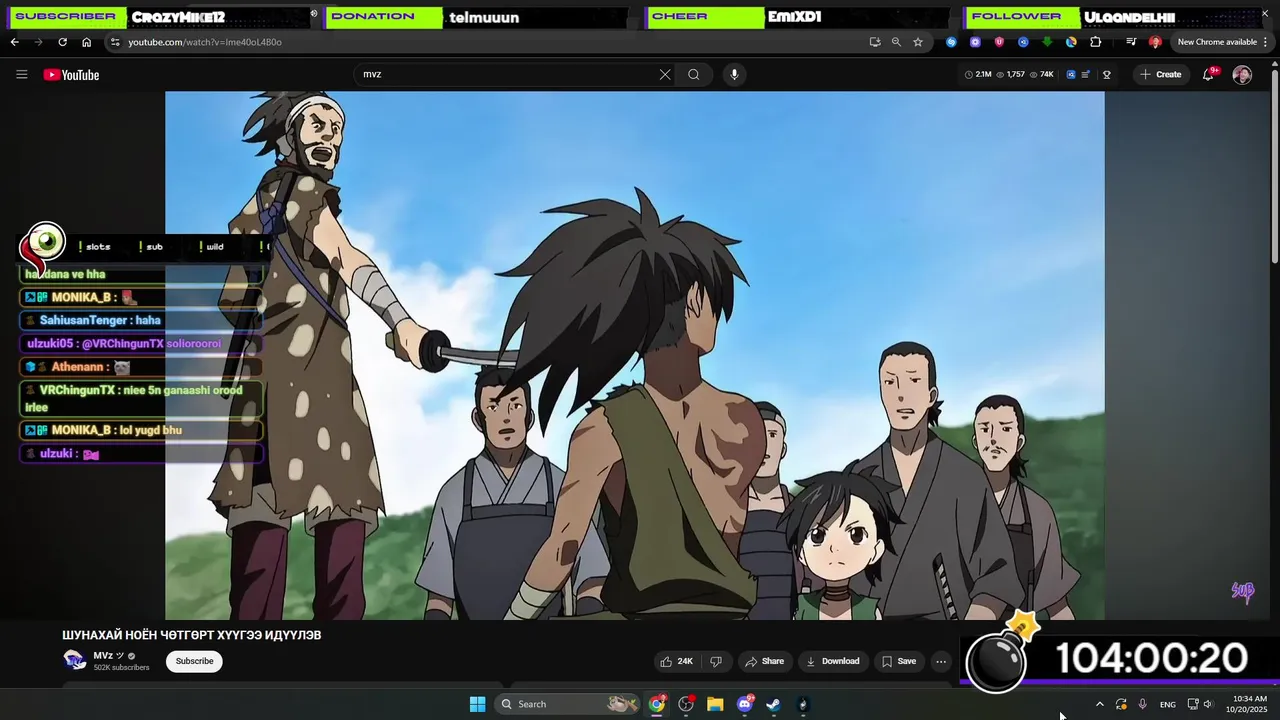Download the video
Viewport: 1280px width, 720px height.
pos(833,661)
